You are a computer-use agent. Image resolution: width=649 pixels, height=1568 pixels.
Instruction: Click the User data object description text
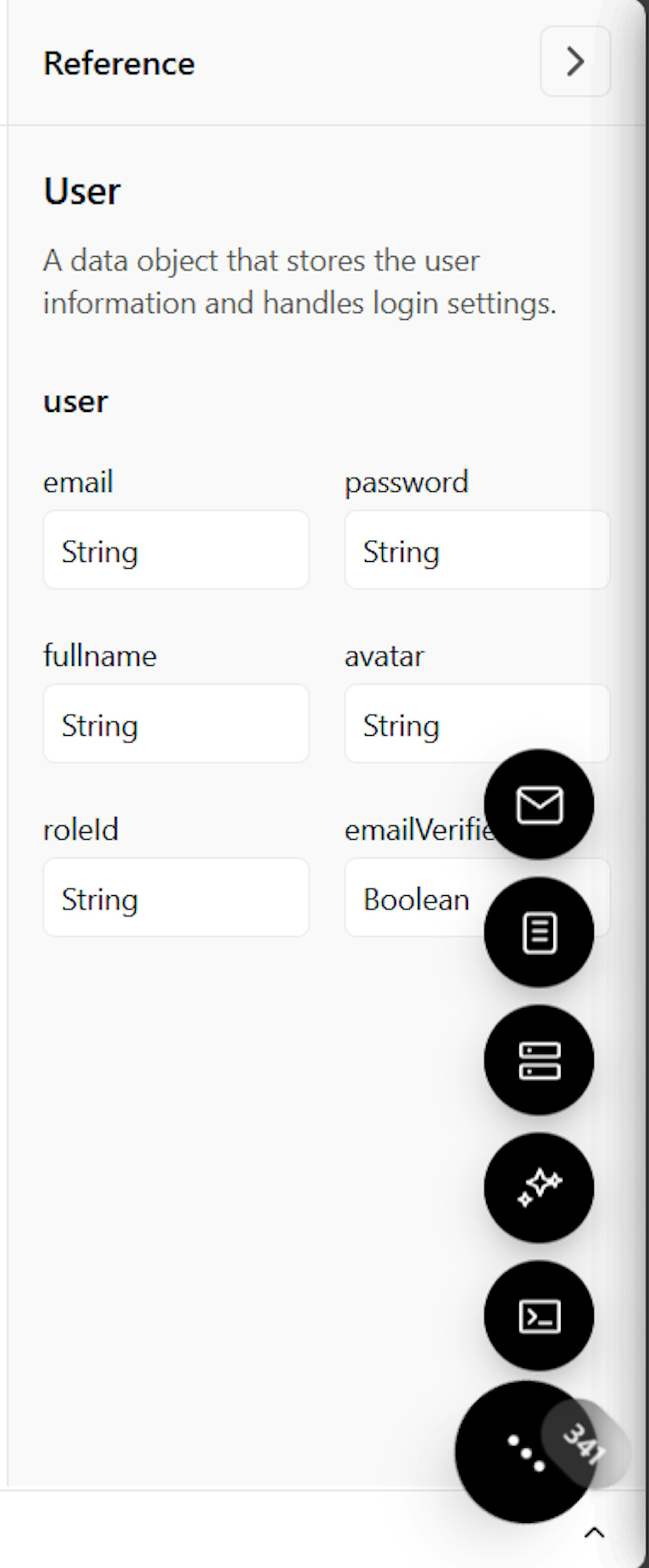[x=299, y=282]
